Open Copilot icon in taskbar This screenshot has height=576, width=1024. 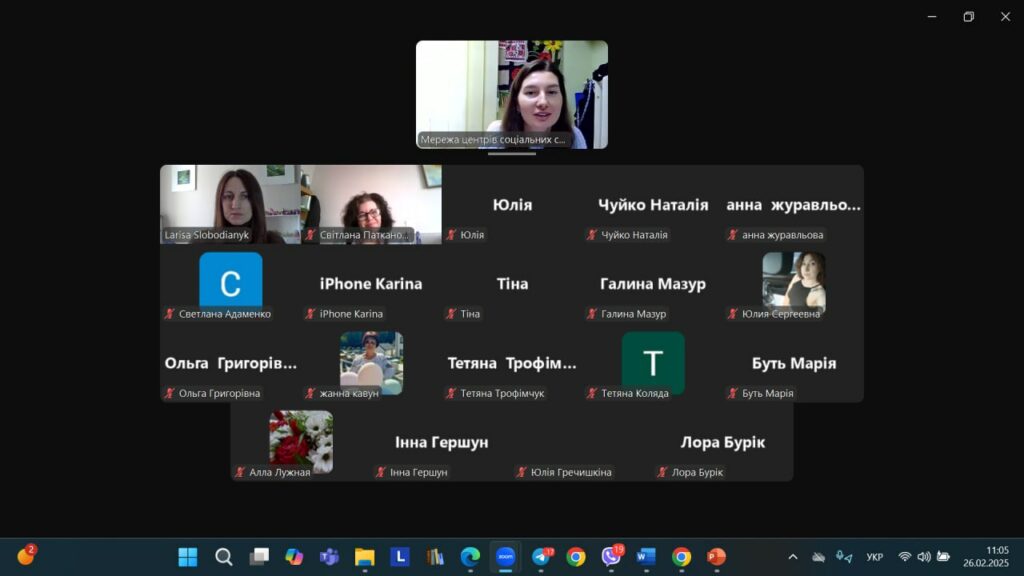pos(294,557)
